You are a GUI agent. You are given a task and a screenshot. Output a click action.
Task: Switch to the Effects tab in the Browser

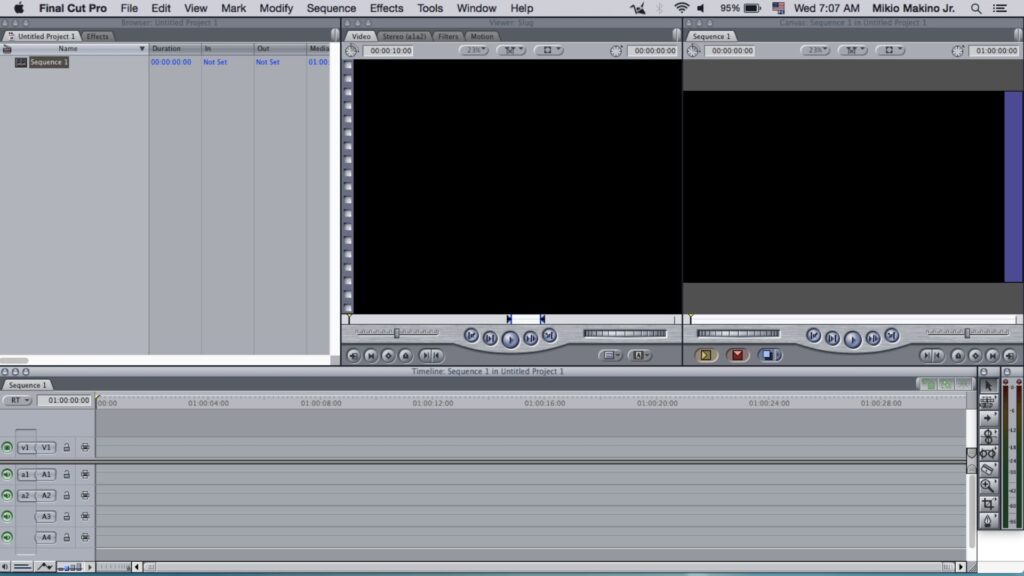tap(97, 36)
